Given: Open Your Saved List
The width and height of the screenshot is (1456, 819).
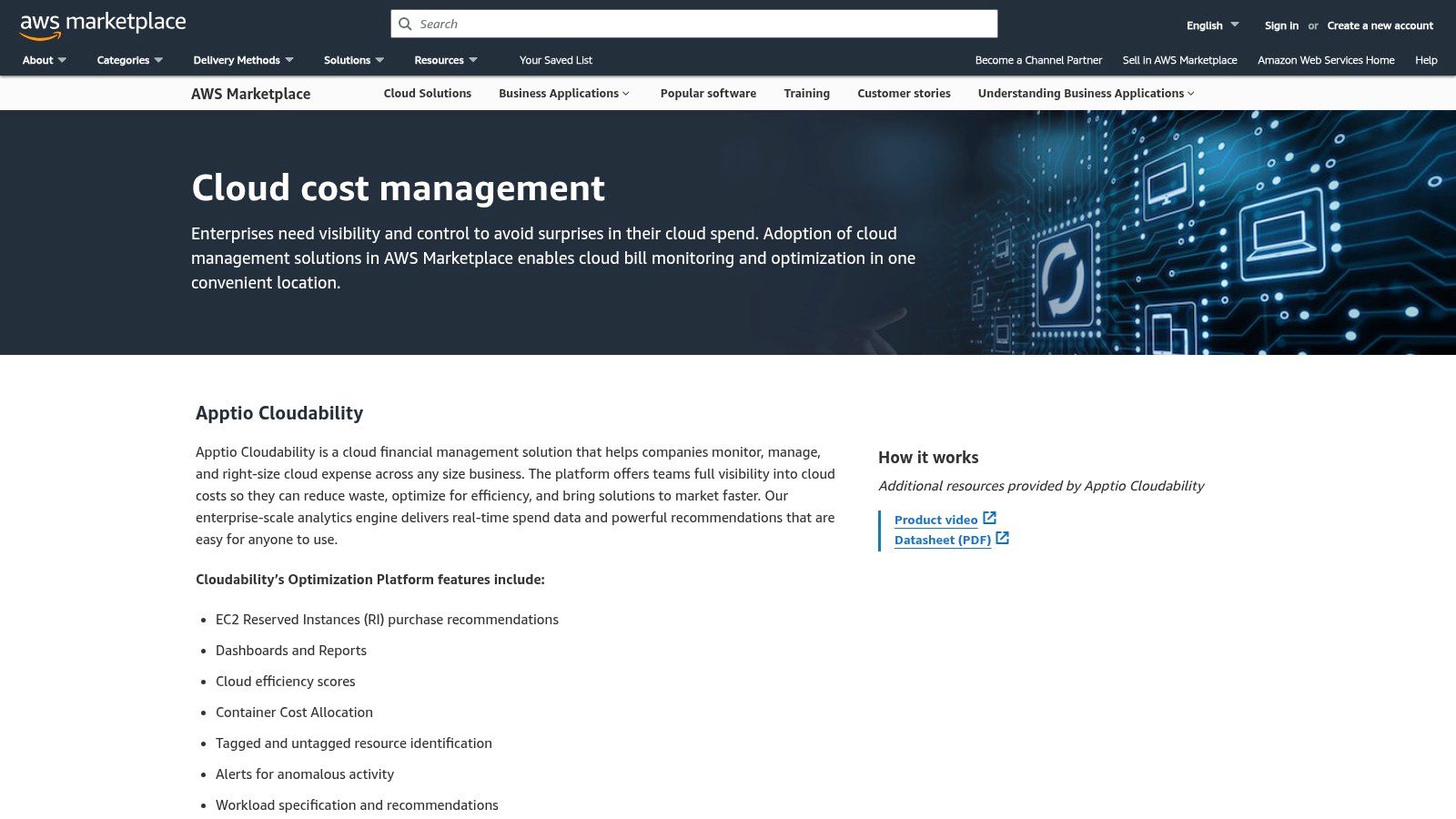Looking at the screenshot, I should pos(556,60).
